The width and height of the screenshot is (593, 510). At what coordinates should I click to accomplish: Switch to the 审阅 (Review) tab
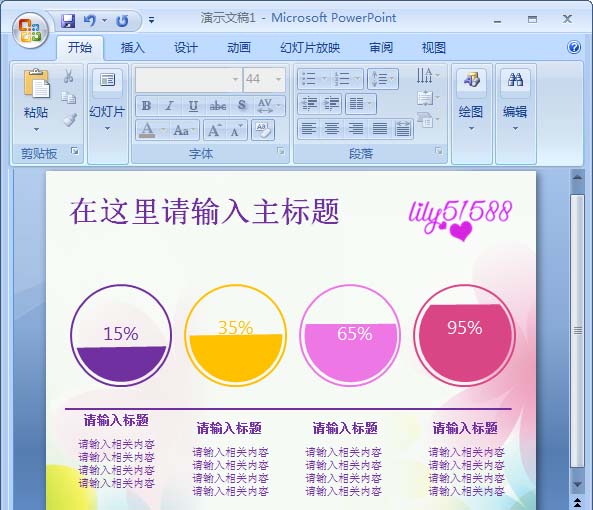381,48
